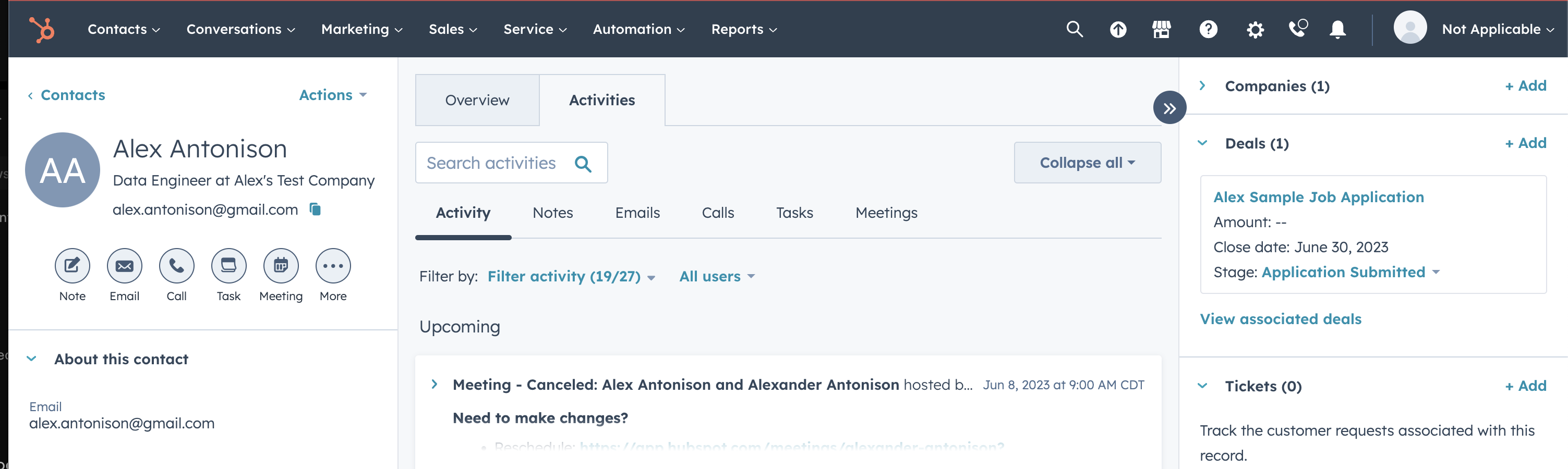Switch to the Notes sub-tab
1568x469 pixels.
coord(553,213)
